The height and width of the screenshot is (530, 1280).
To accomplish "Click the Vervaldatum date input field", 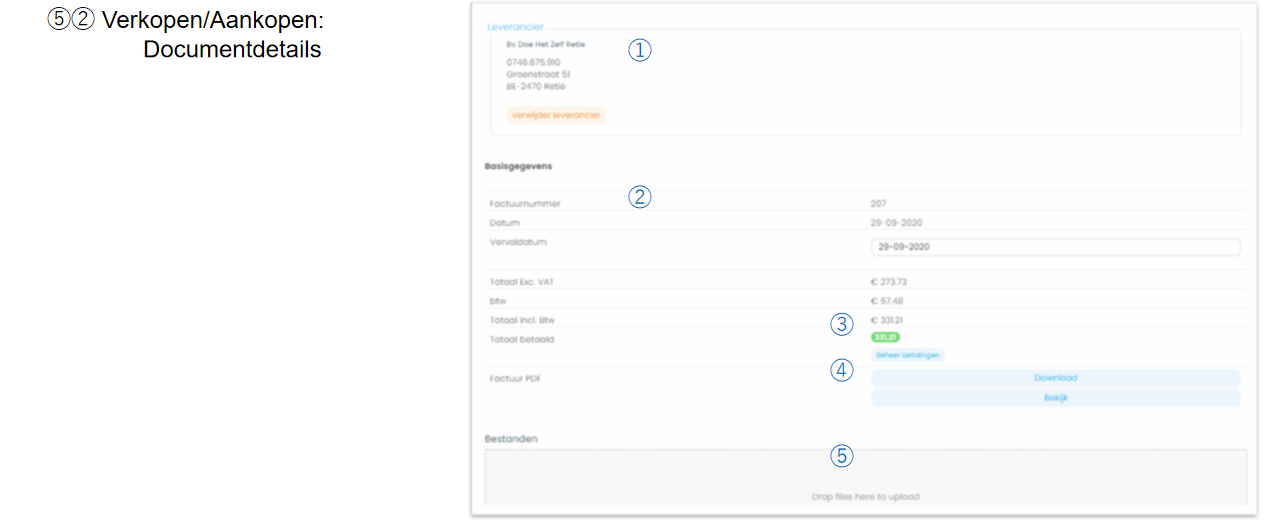I will (1055, 247).
